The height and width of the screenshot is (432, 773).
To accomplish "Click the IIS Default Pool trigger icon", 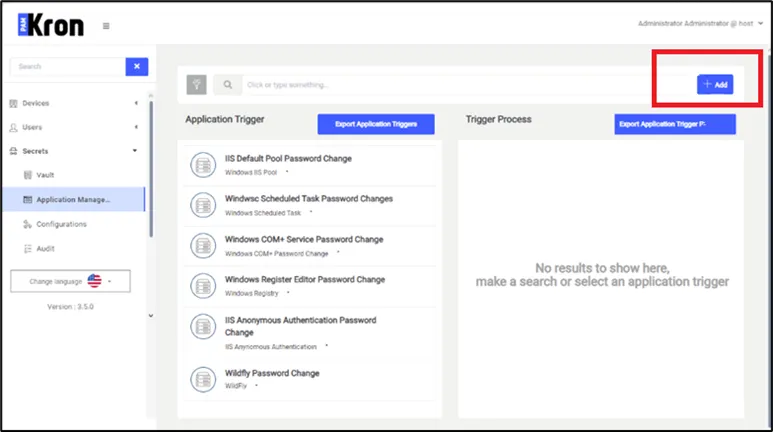I will (203, 165).
